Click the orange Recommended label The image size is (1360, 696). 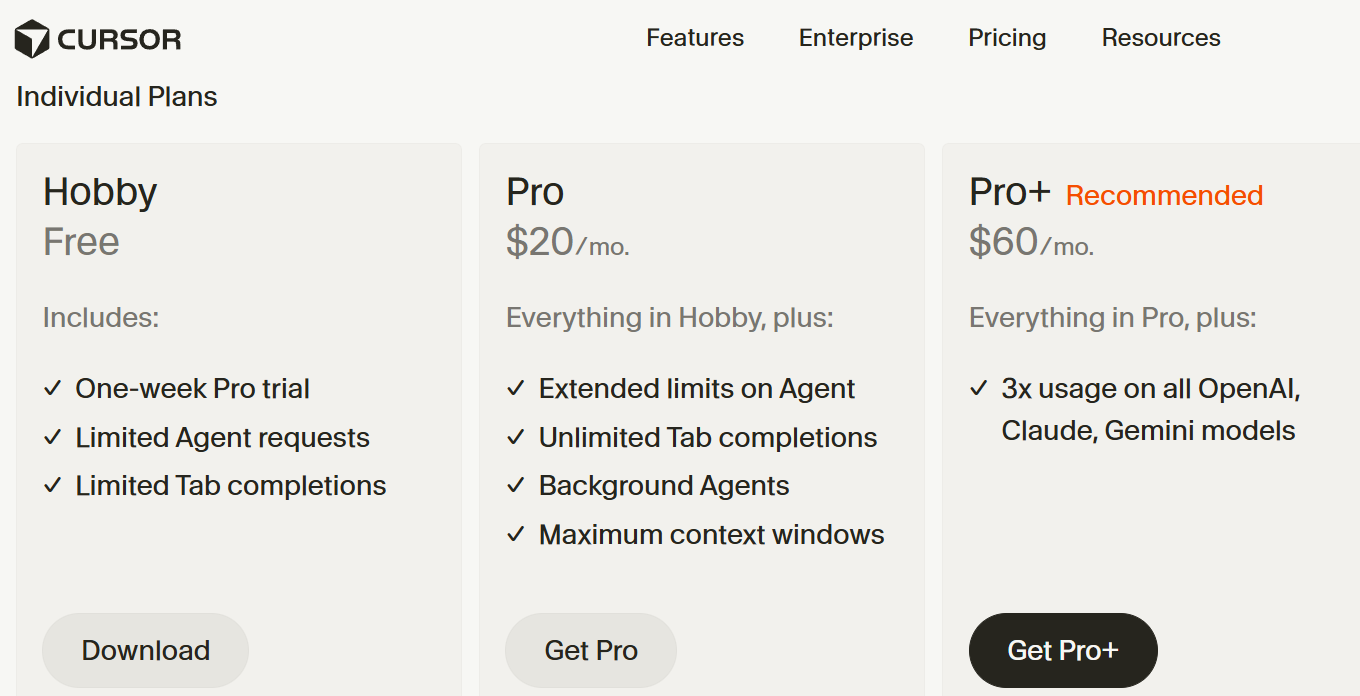point(1164,195)
